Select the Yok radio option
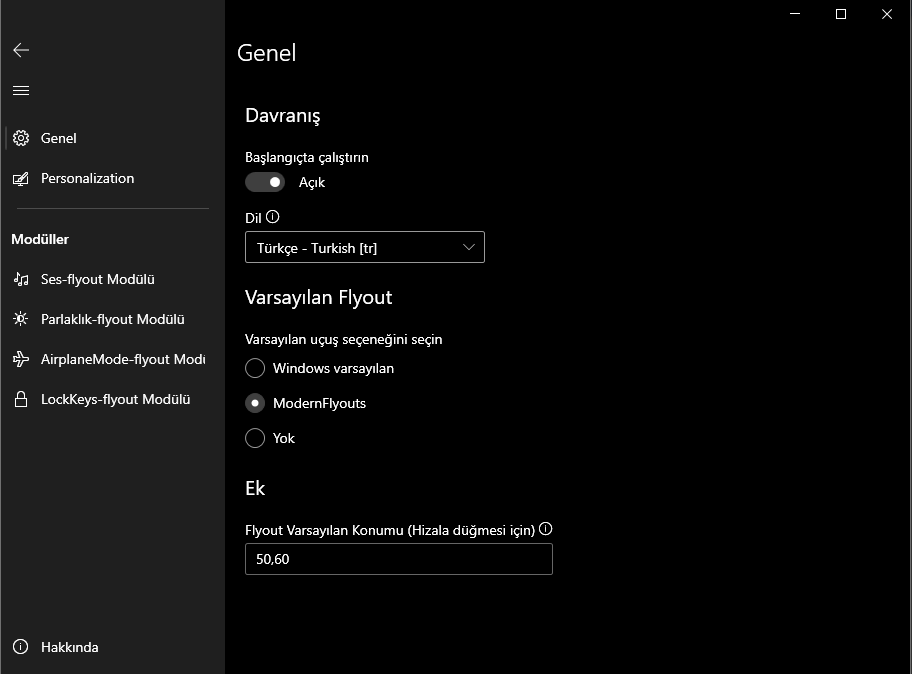Viewport: 912px width, 674px height. (x=255, y=438)
